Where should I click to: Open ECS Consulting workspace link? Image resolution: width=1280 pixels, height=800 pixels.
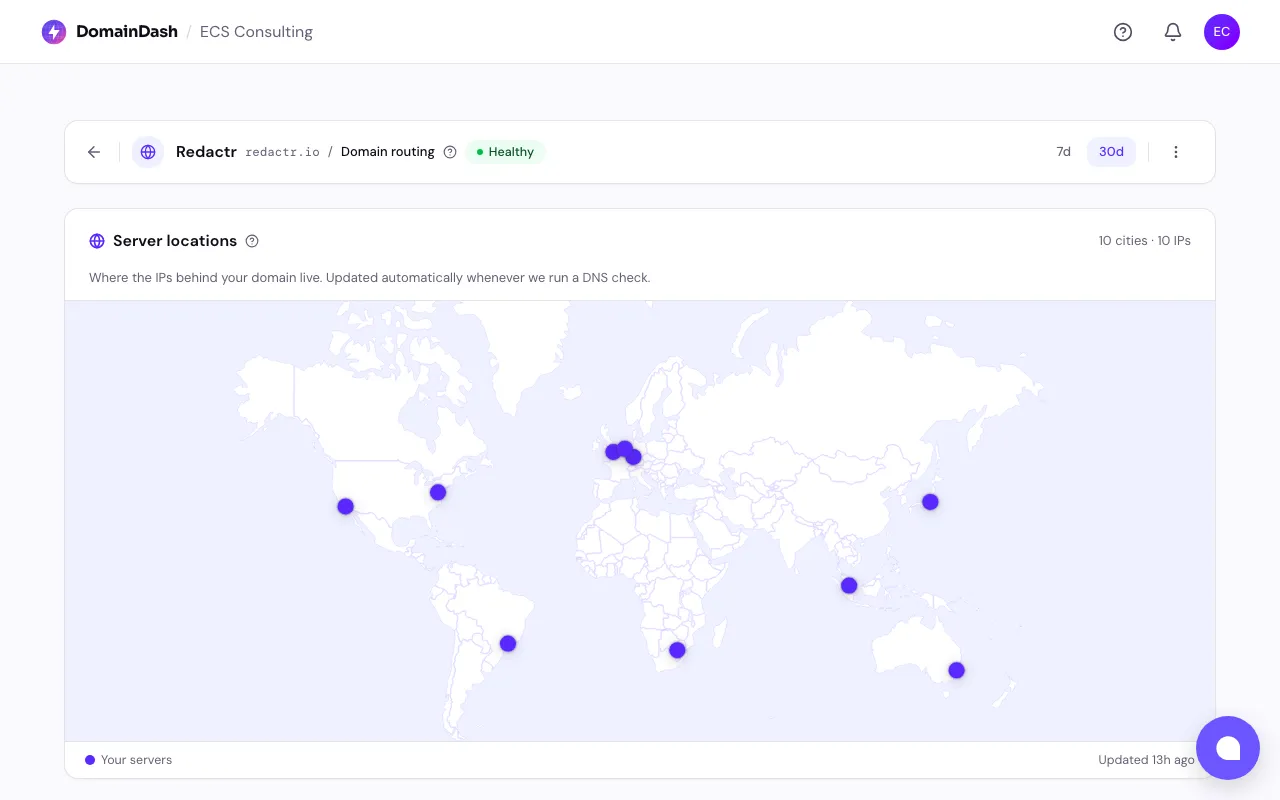pyautogui.click(x=256, y=32)
